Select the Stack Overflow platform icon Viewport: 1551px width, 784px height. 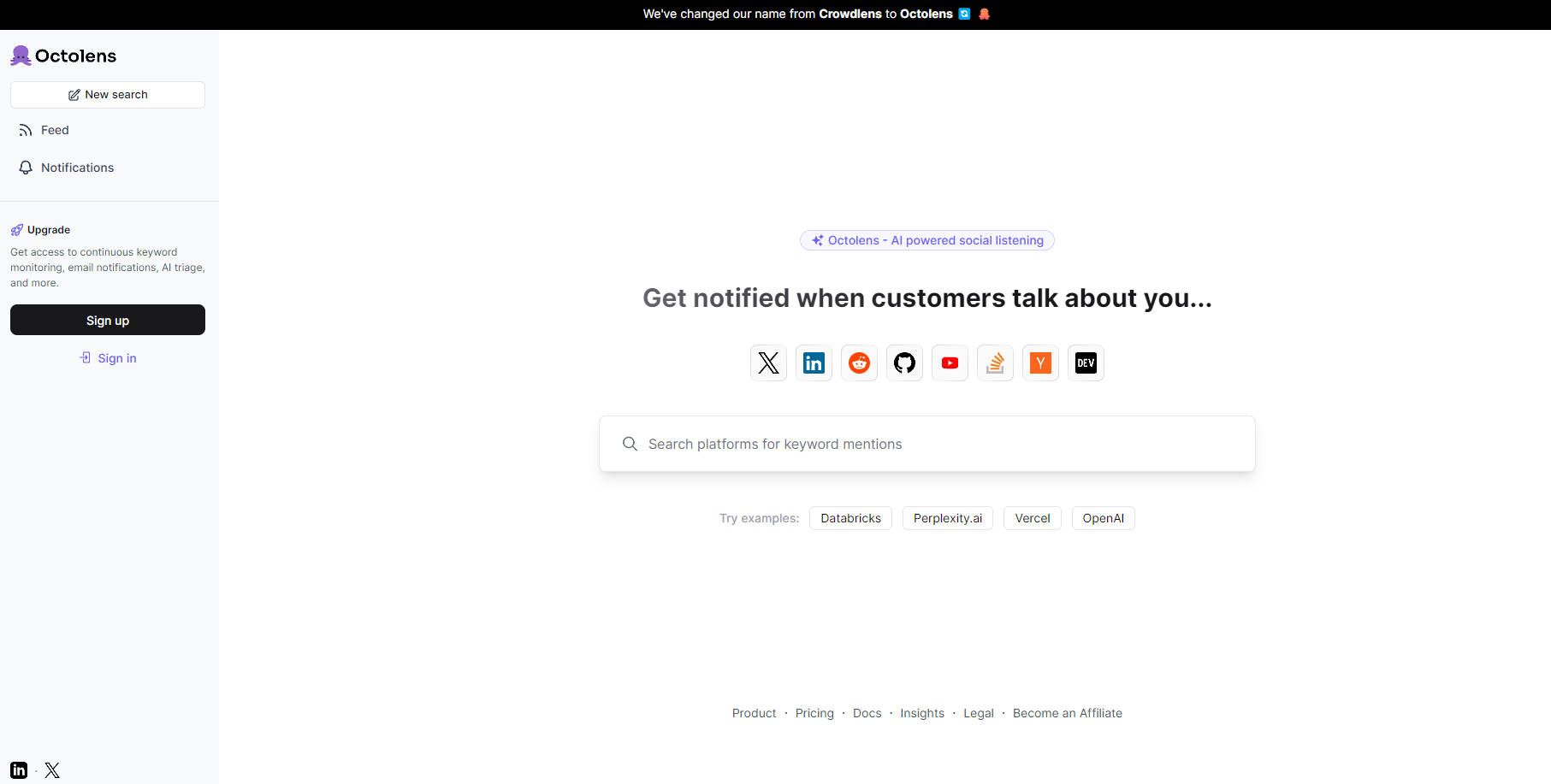(995, 363)
